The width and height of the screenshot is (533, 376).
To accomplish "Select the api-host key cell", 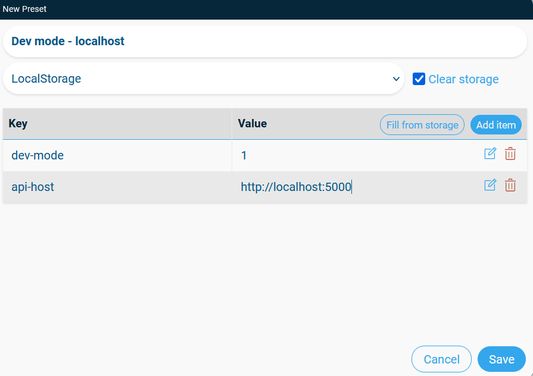I will [117, 187].
